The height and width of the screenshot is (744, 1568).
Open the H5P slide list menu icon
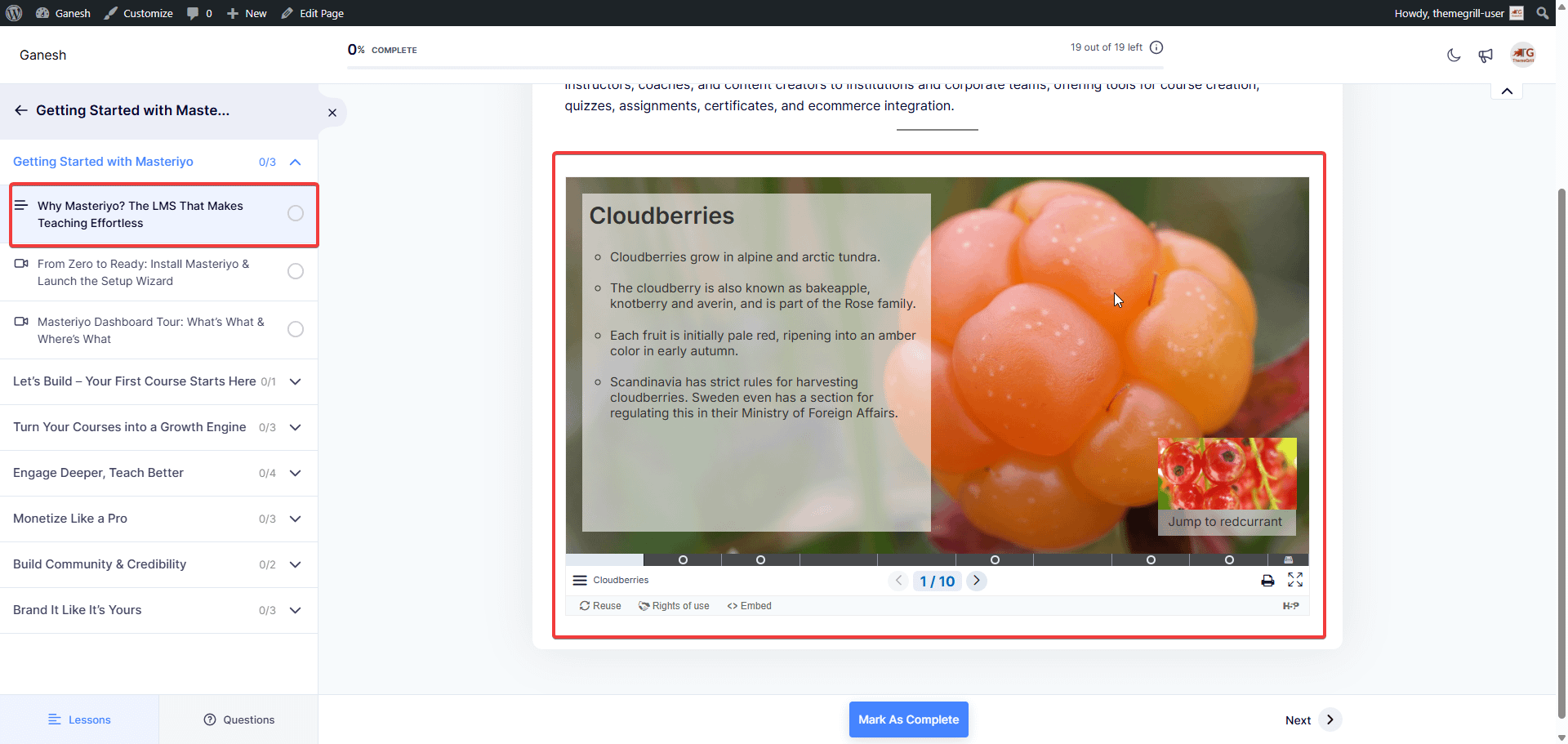pos(580,581)
